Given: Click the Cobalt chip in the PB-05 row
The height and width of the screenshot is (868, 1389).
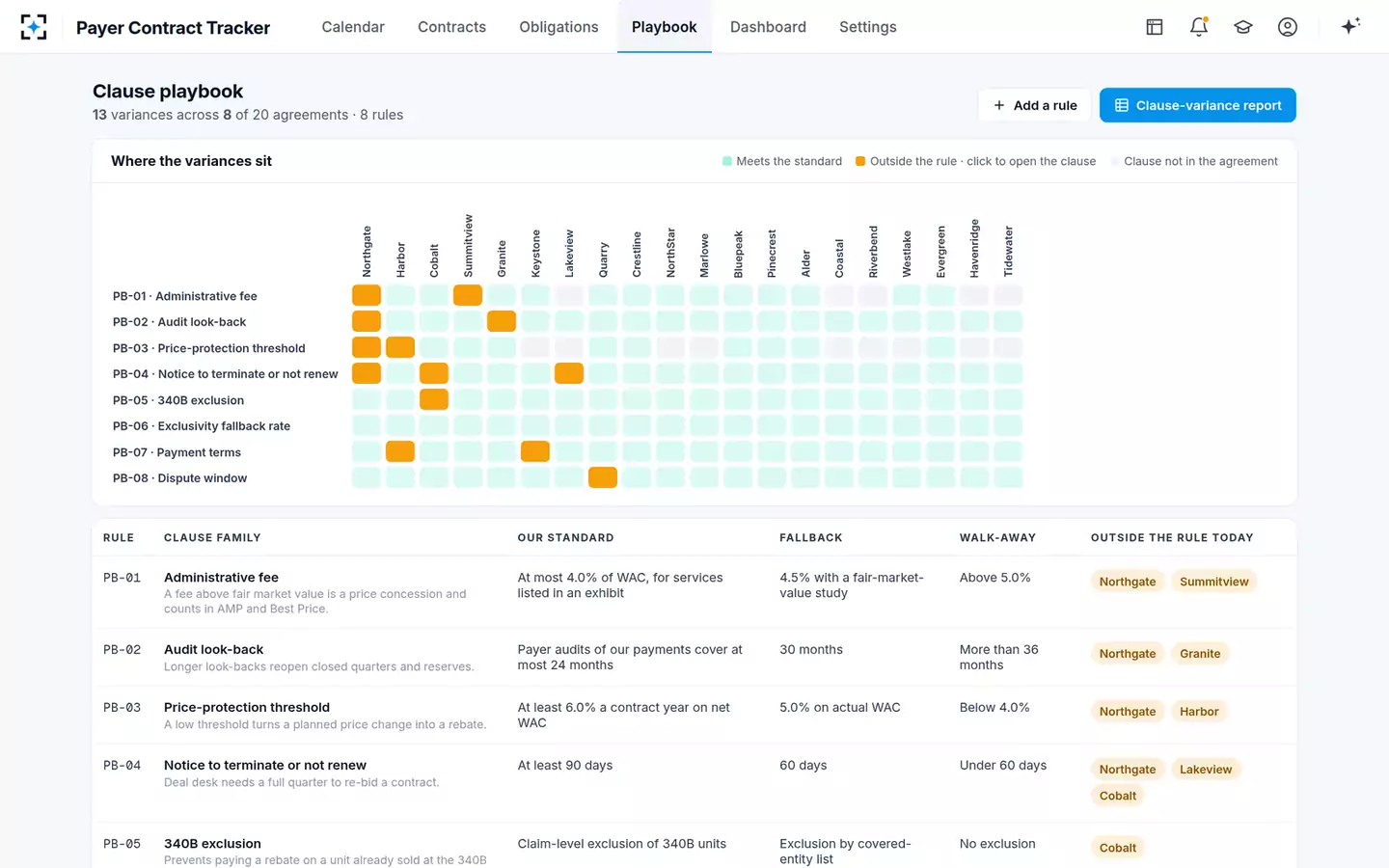Looking at the screenshot, I should coord(1118,848).
